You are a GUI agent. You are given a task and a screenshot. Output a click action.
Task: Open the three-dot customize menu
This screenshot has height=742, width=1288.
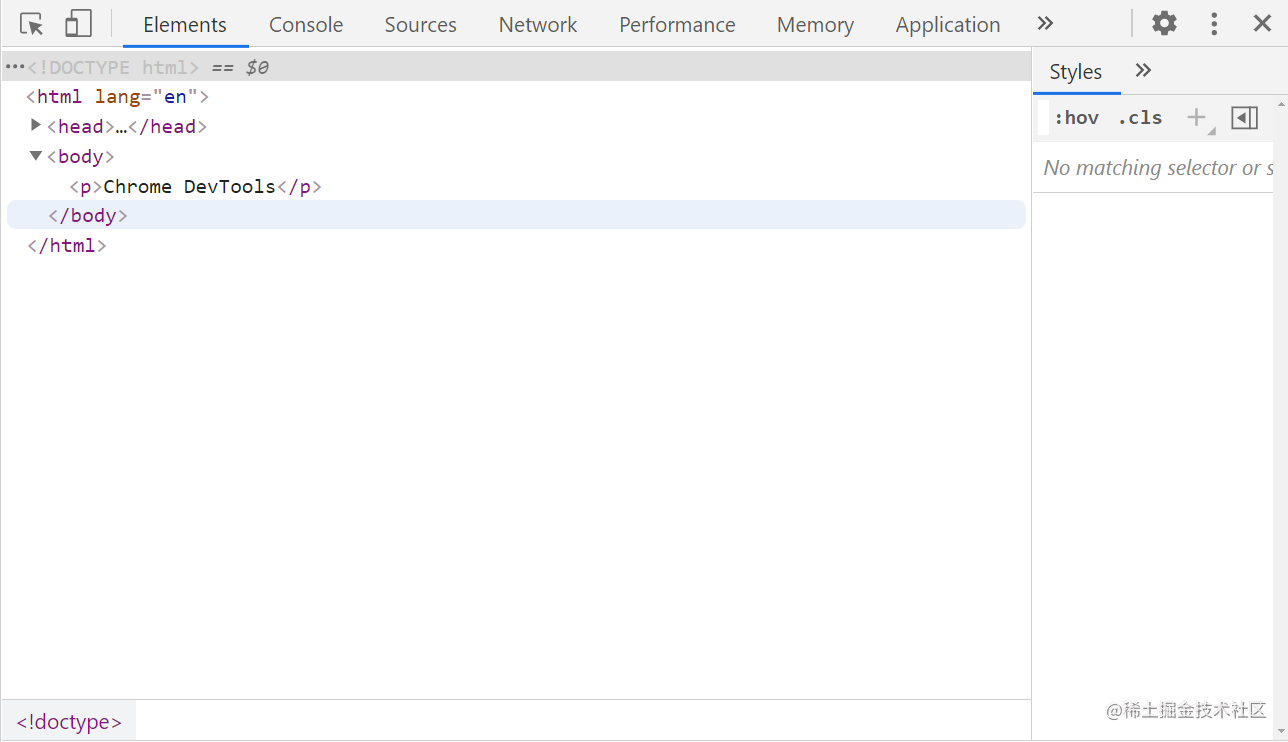(1214, 24)
